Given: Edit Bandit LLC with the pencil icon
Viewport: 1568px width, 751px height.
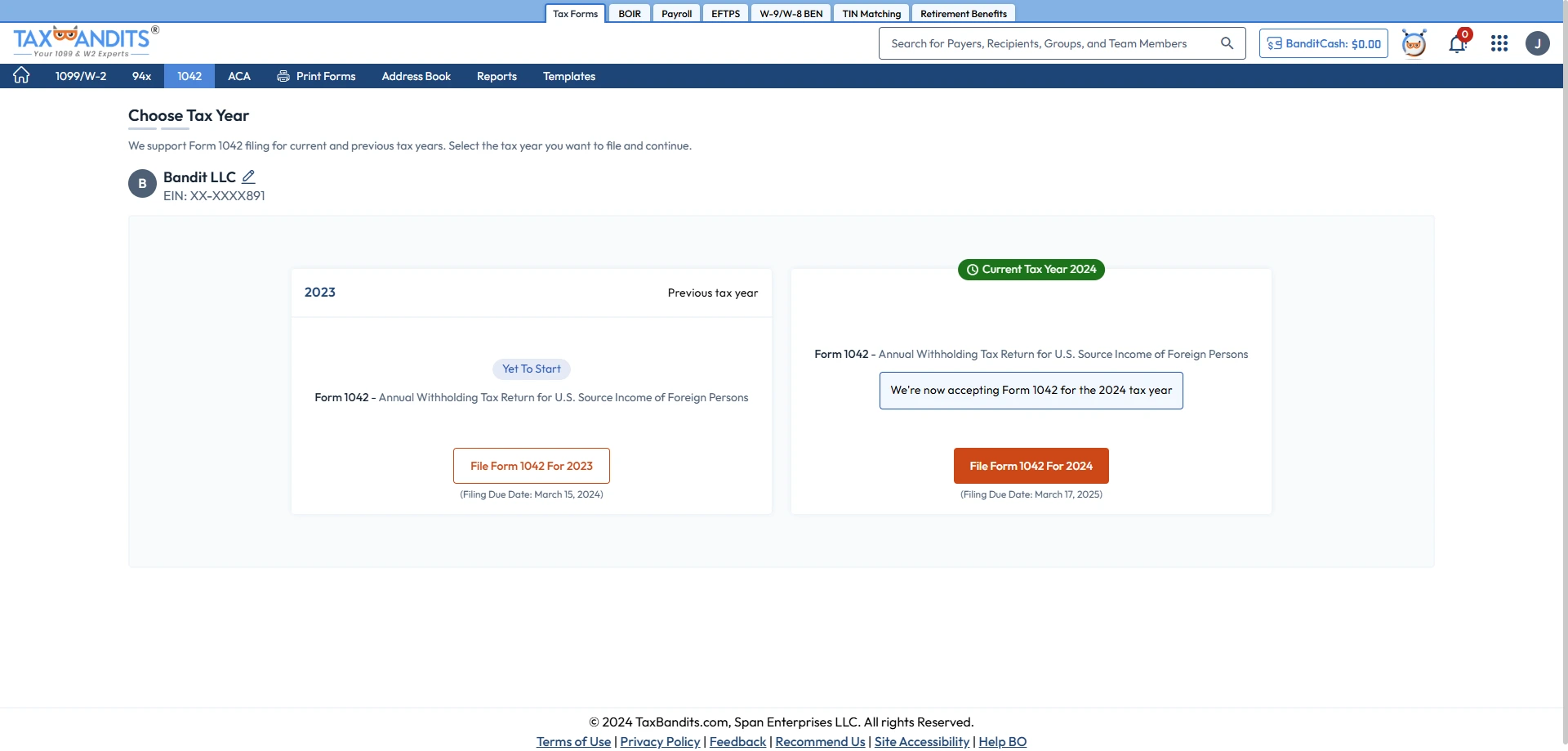Looking at the screenshot, I should (249, 177).
